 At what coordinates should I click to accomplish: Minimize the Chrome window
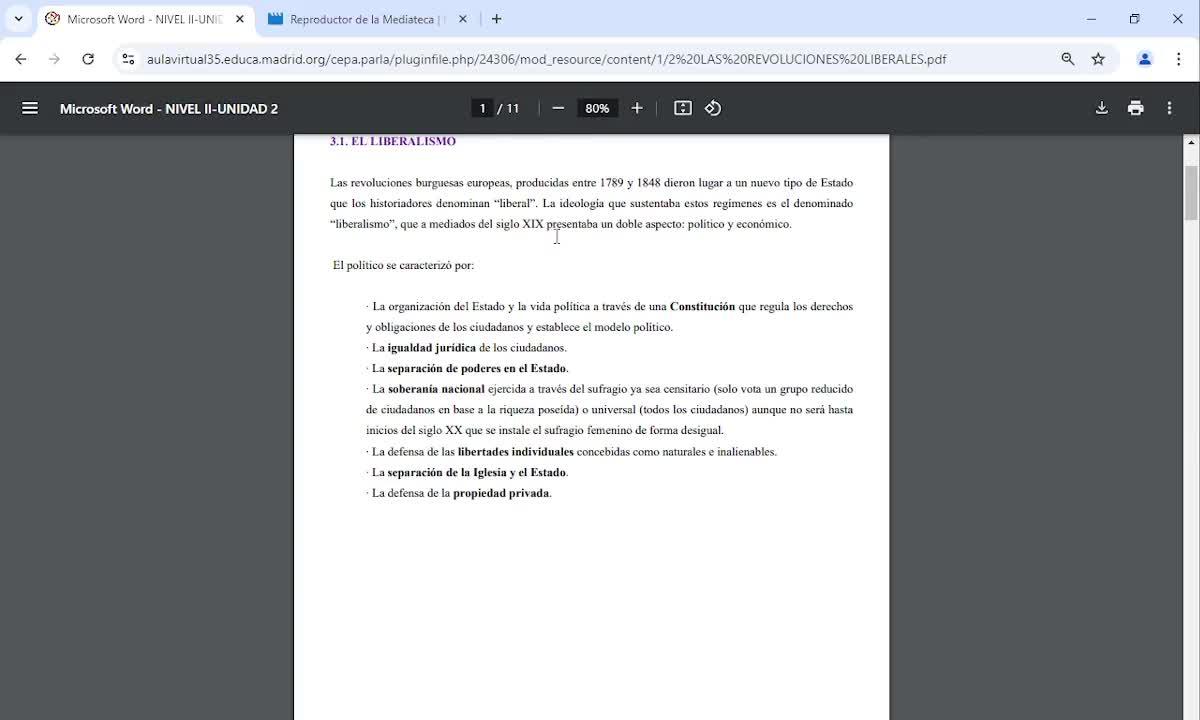point(1091,19)
